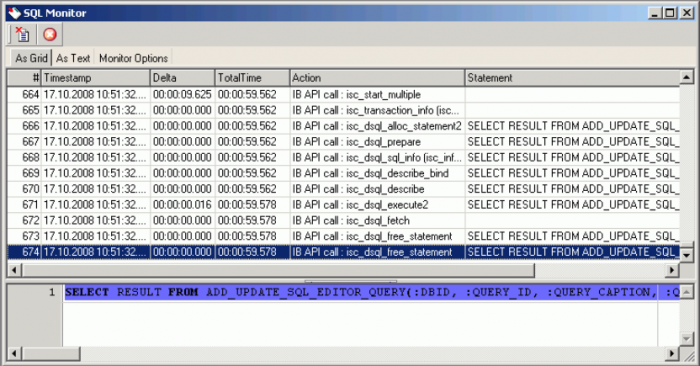This screenshot has width=700, height=366.
Task: Click the SQL Monitor title bar icon
Action: pyautogui.click(x=14, y=12)
